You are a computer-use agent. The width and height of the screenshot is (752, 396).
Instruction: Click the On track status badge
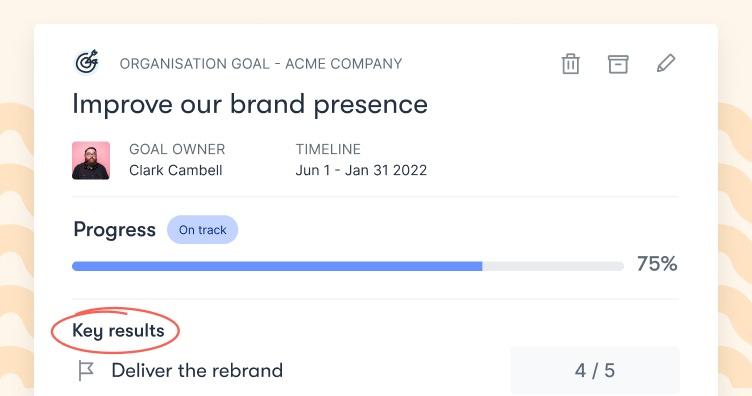(202, 230)
